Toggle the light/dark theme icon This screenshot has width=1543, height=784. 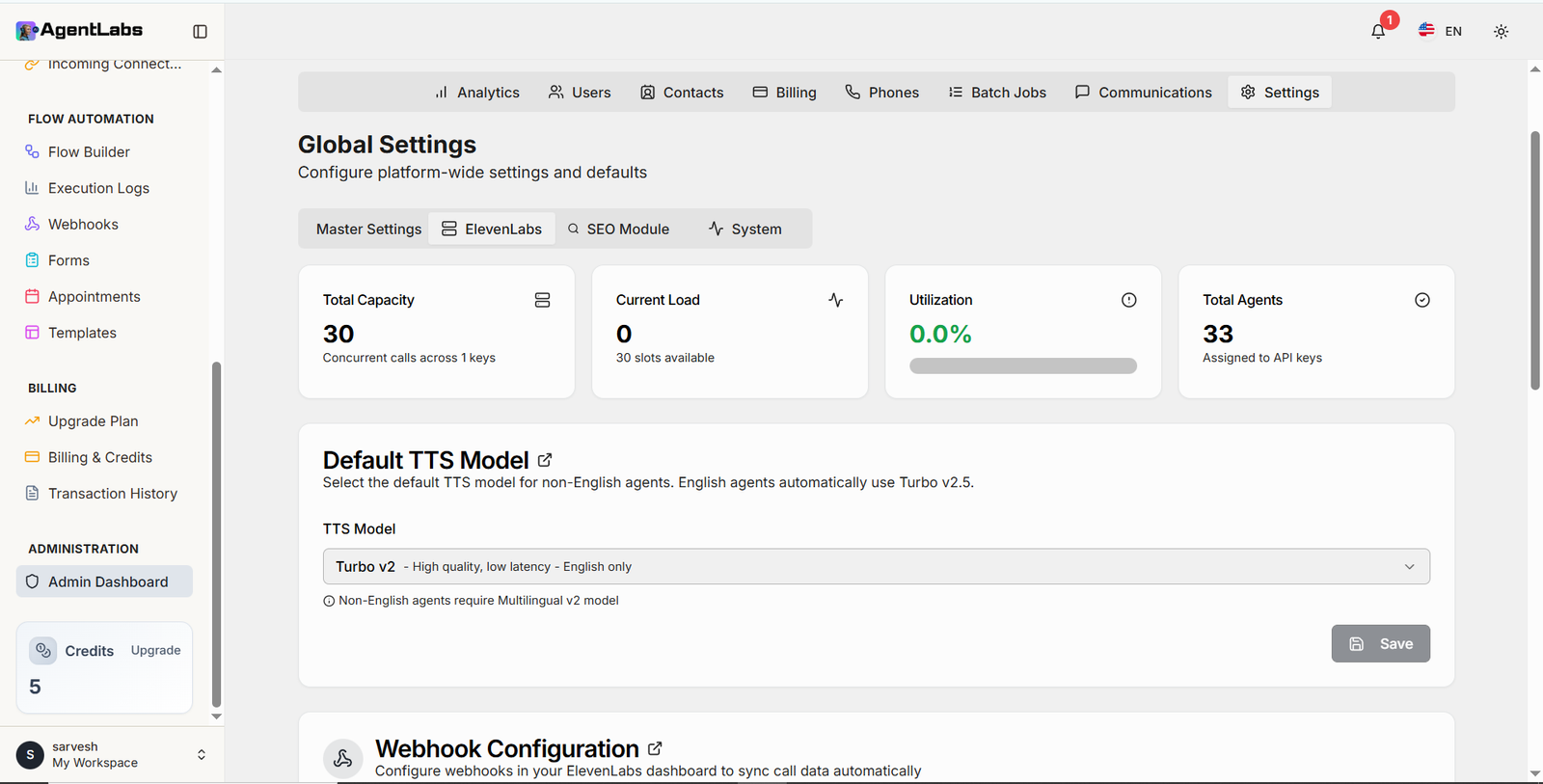pos(1501,32)
